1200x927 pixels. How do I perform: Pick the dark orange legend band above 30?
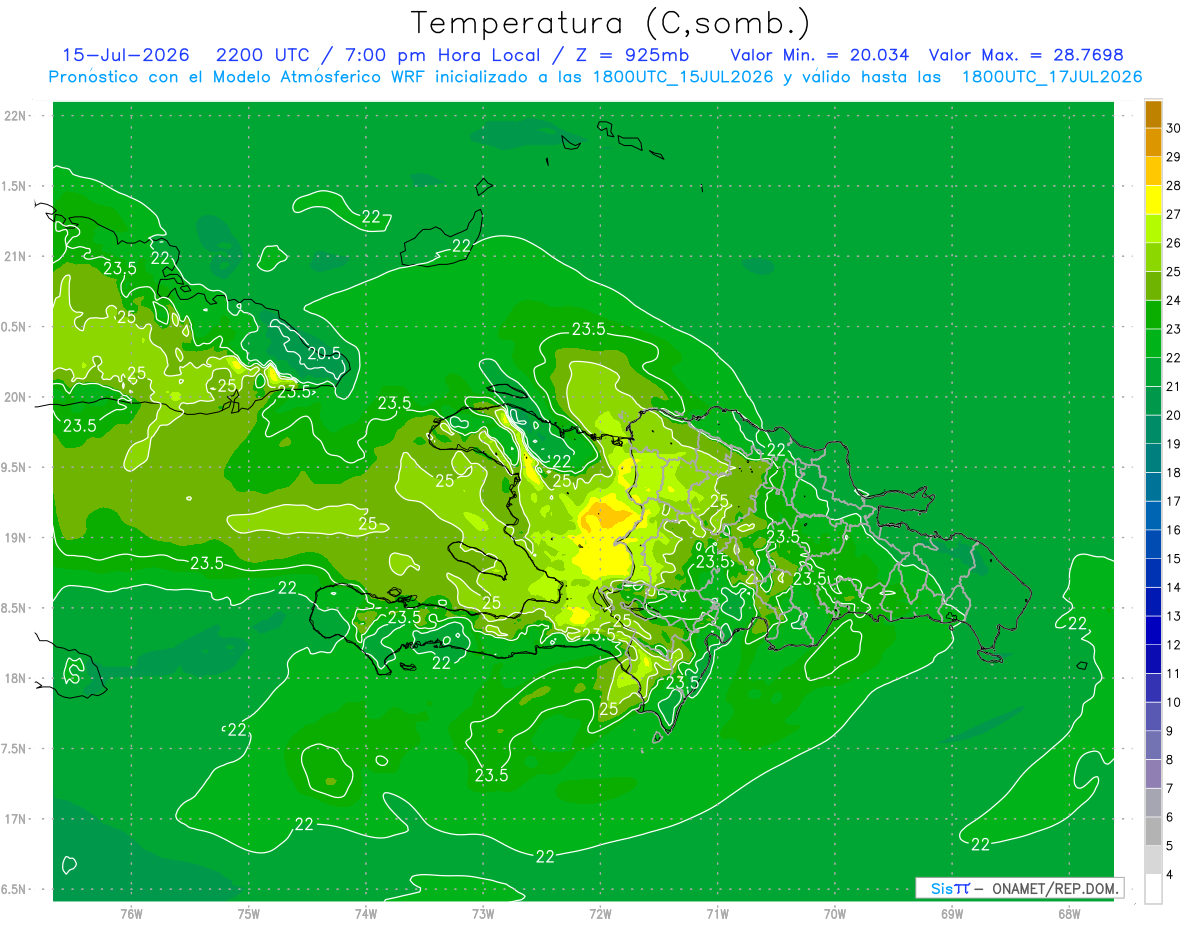click(x=1153, y=114)
